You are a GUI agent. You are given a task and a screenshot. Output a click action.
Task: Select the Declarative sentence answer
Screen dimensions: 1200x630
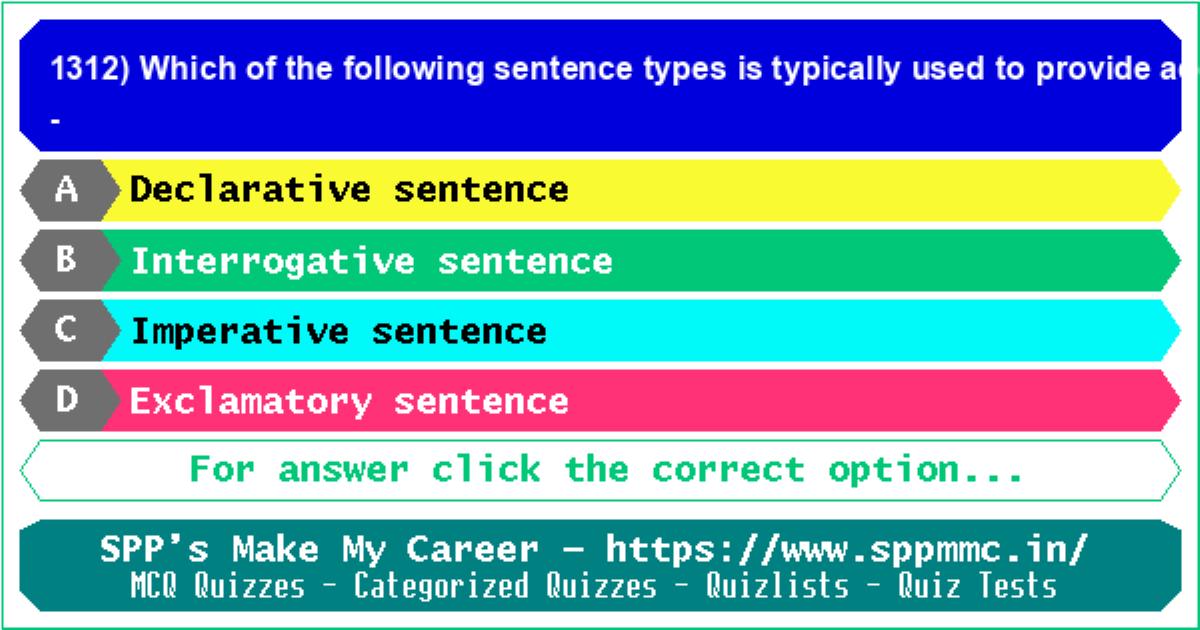tap(349, 189)
